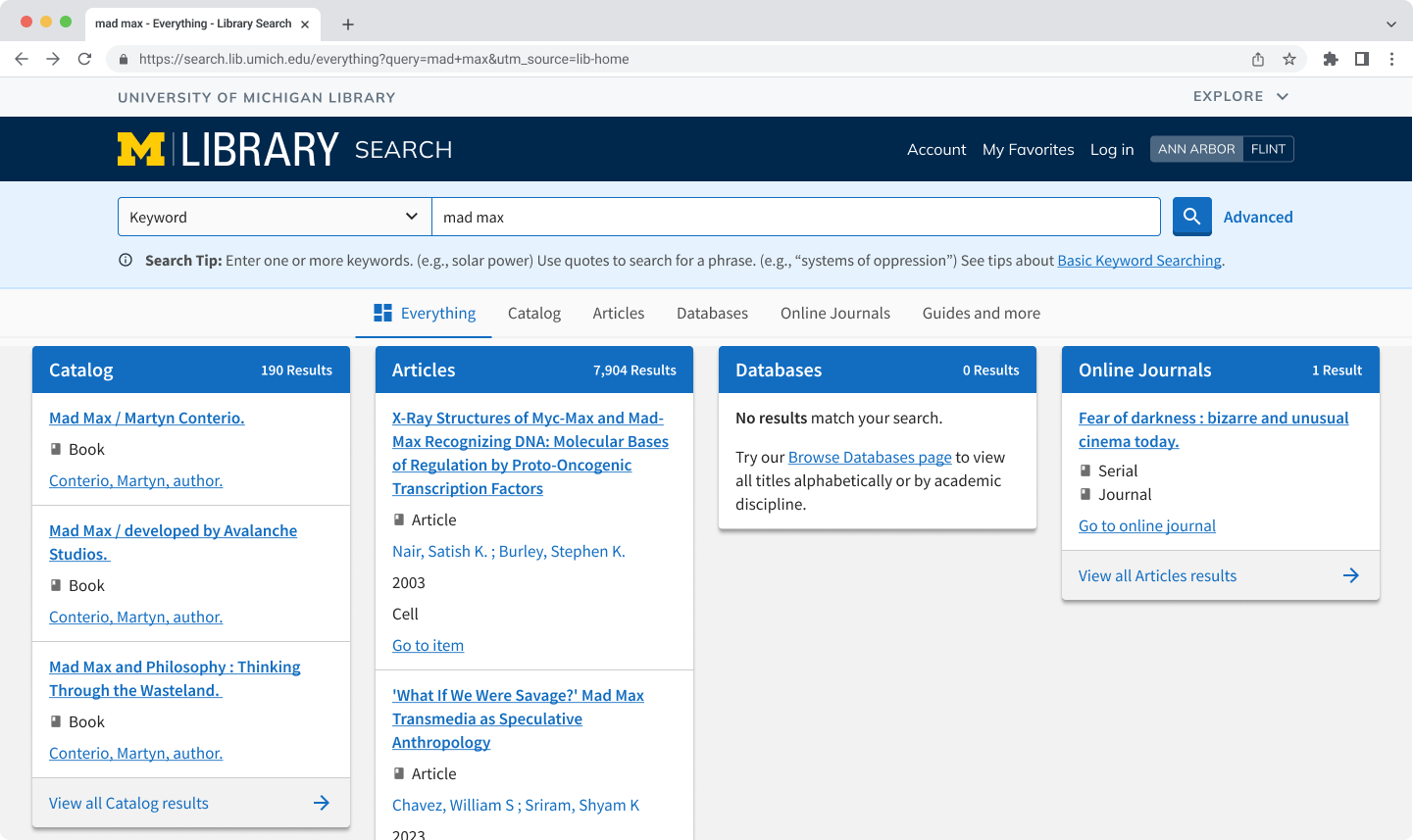
Task: Click the Burley, Stephen K. author link
Action: 562,551
